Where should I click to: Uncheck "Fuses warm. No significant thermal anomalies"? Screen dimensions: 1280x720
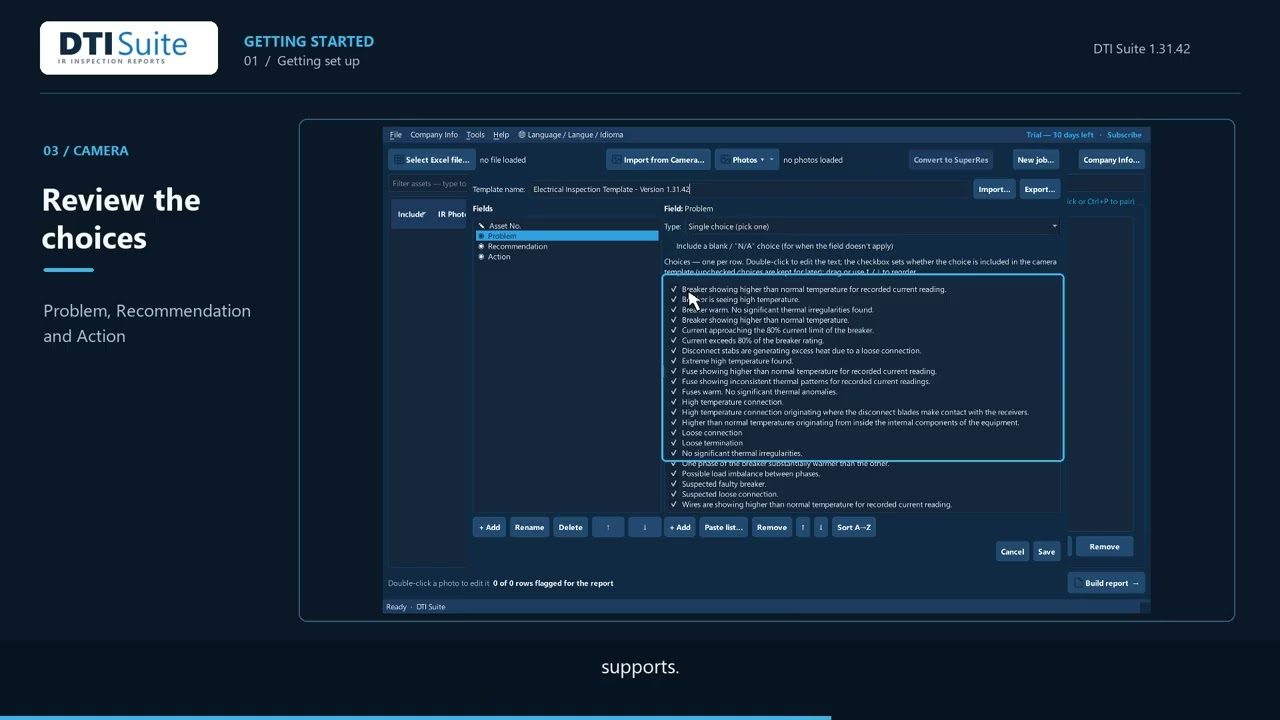[x=674, y=392]
